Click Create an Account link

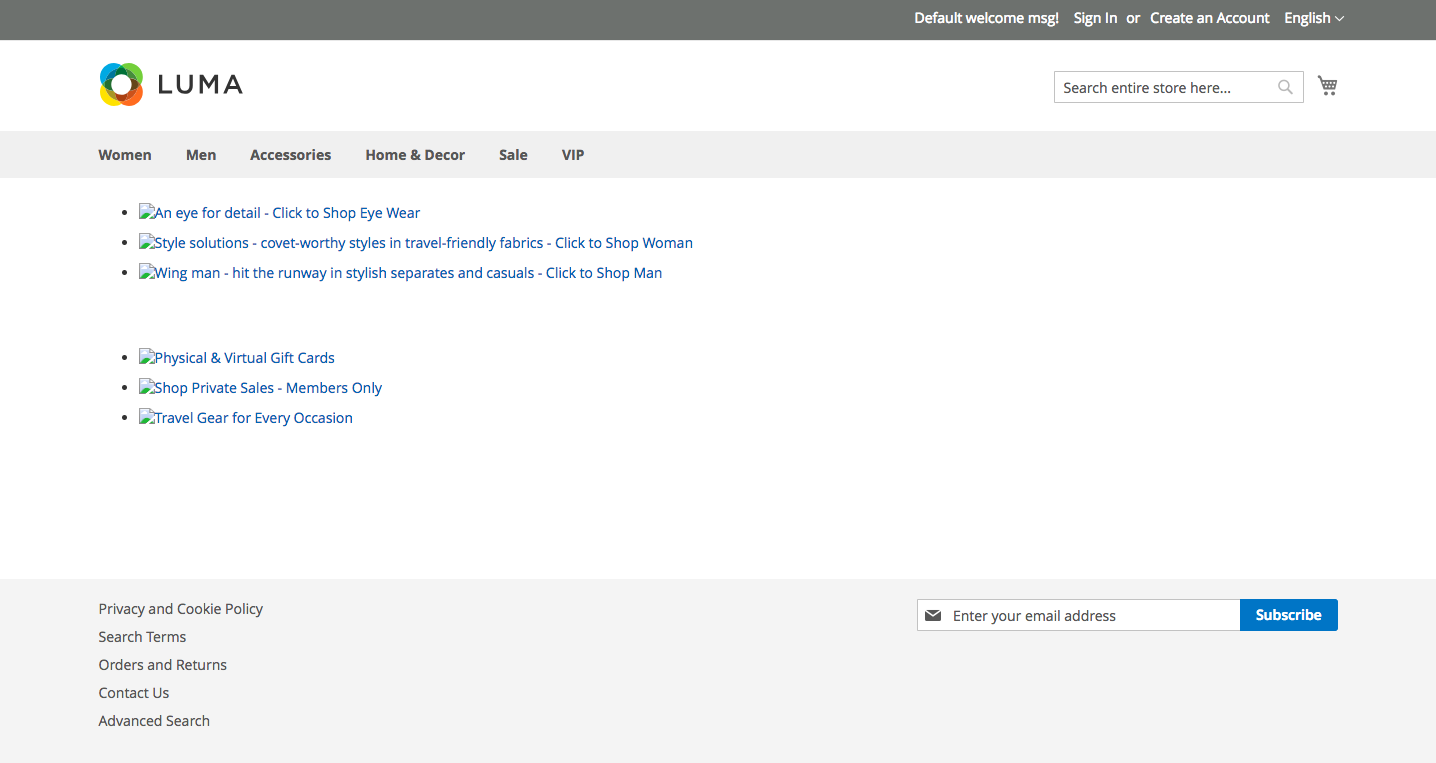pos(1209,18)
